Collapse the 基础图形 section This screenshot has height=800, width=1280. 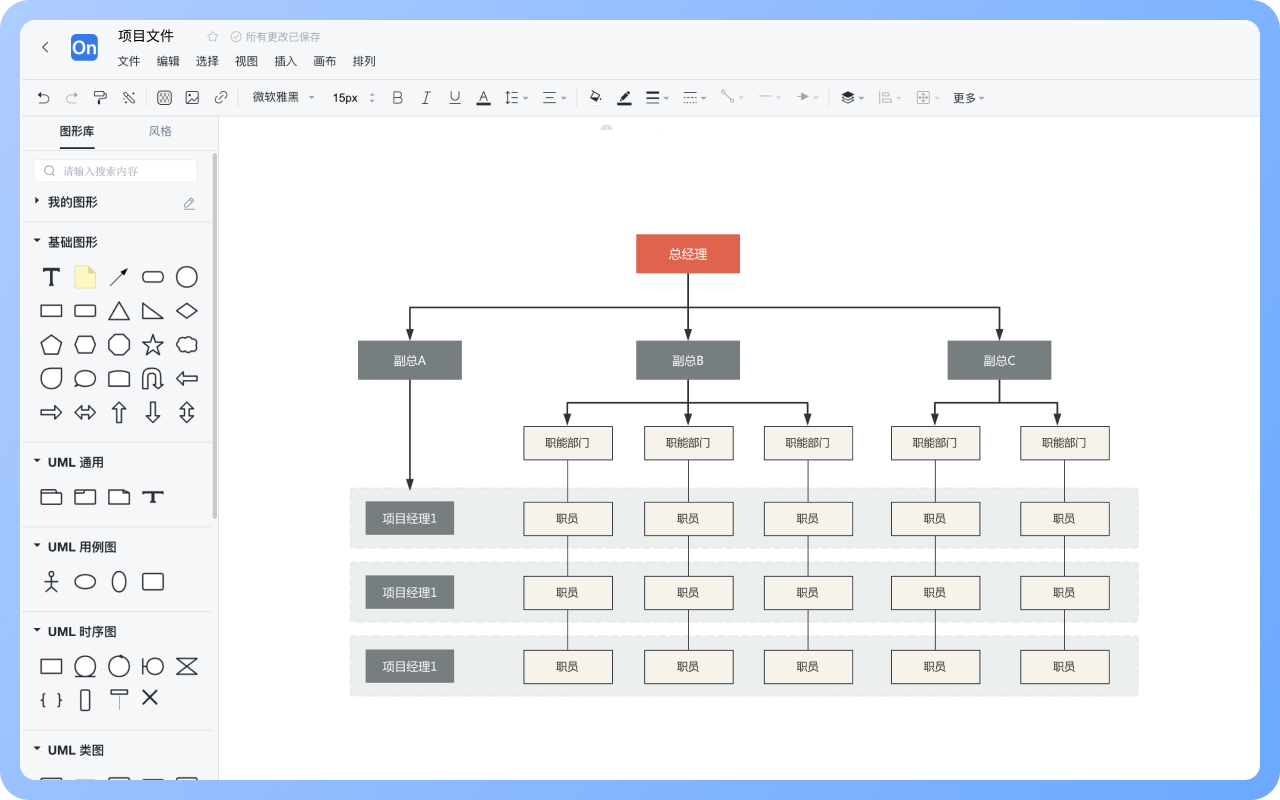point(37,242)
